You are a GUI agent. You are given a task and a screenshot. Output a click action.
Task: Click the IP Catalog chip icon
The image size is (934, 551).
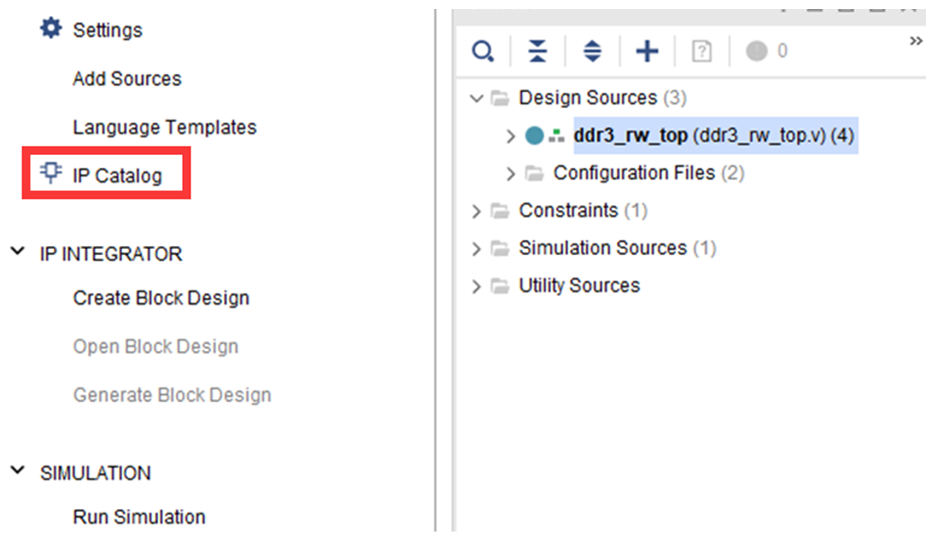pos(50,174)
